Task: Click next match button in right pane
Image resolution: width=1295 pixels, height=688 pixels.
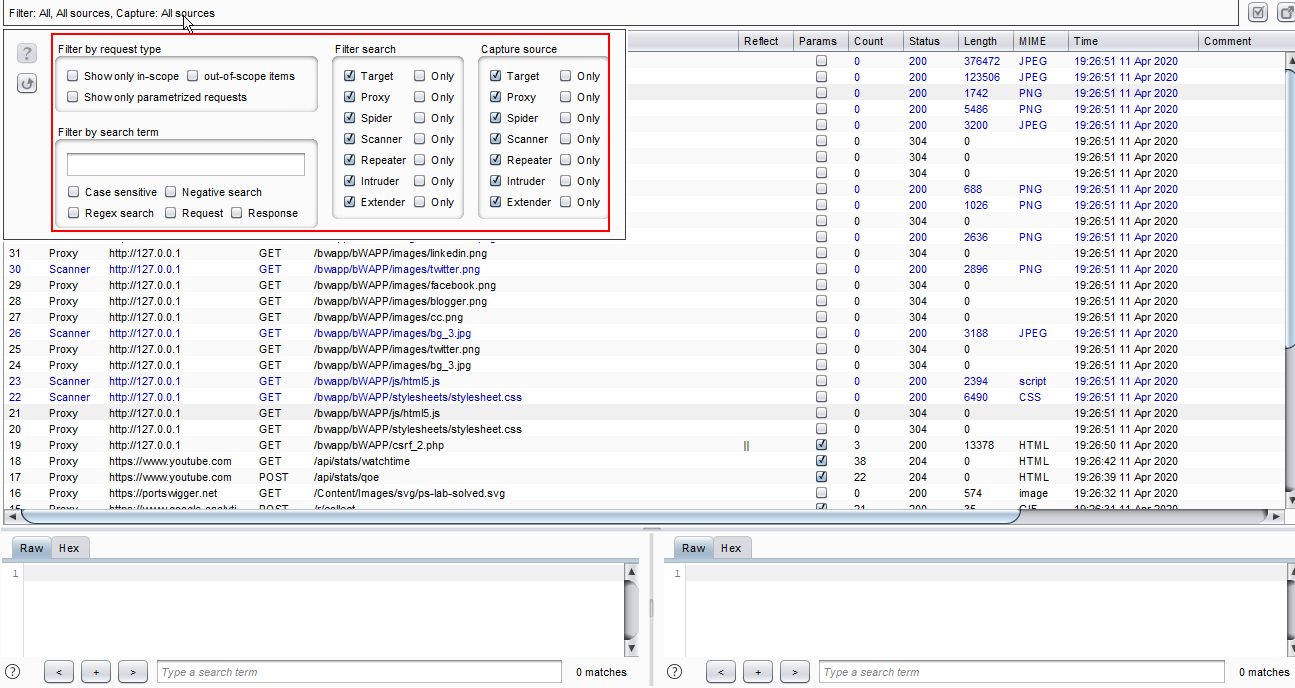Action: point(795,672)
